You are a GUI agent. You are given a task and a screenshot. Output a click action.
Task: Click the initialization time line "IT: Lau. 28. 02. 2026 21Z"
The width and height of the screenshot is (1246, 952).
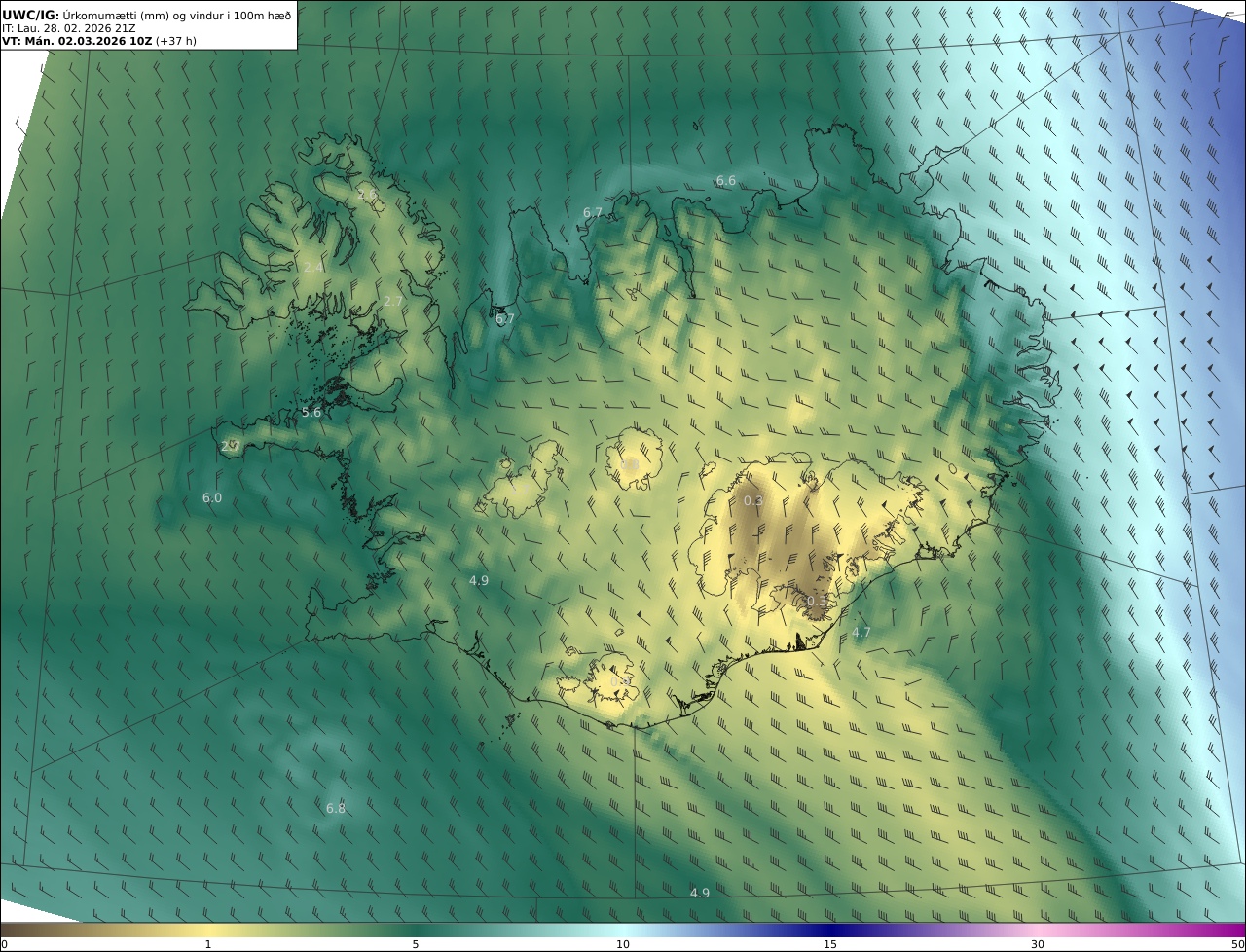click(x=69, y=28)
